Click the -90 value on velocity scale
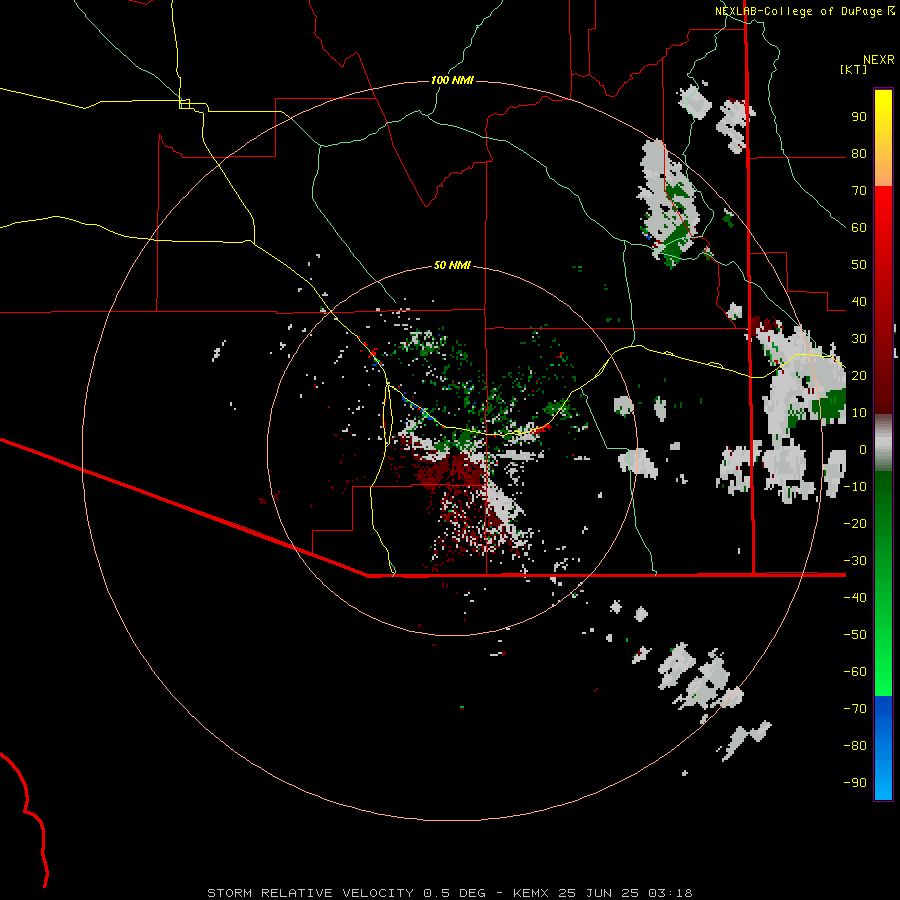Viewport: 900px width, 900px height. pyautogui.click(x=855, y=783)
